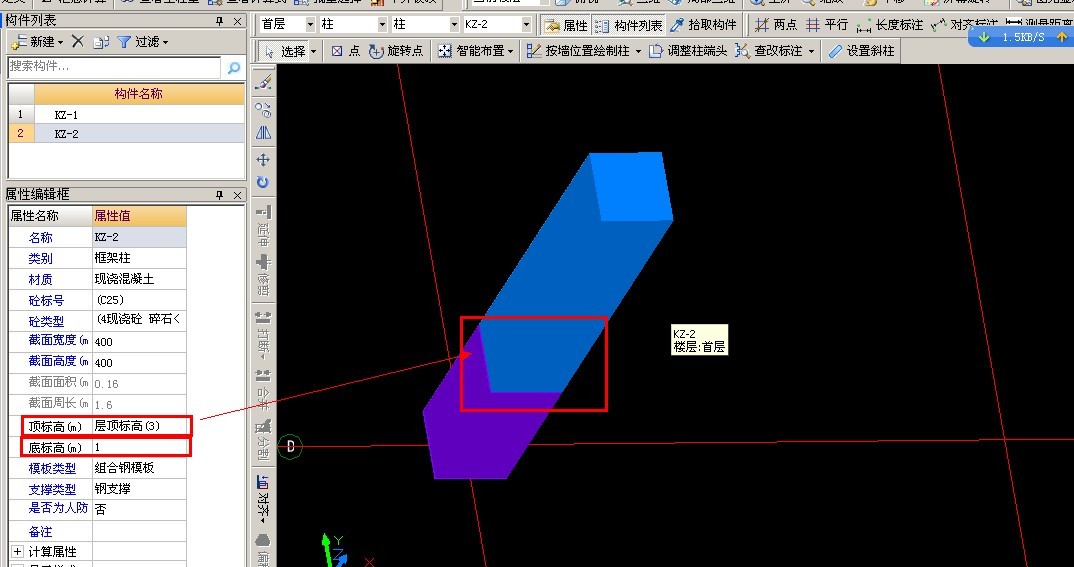Click the empty 备注 remarks value cell

click(139, 531)
